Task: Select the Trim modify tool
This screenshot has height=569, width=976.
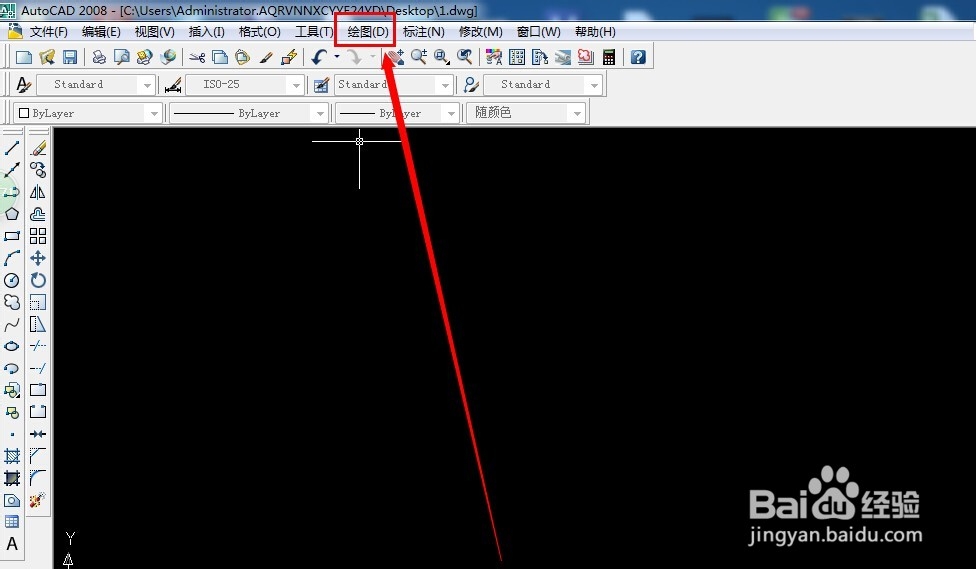Action: click(38, 346)
